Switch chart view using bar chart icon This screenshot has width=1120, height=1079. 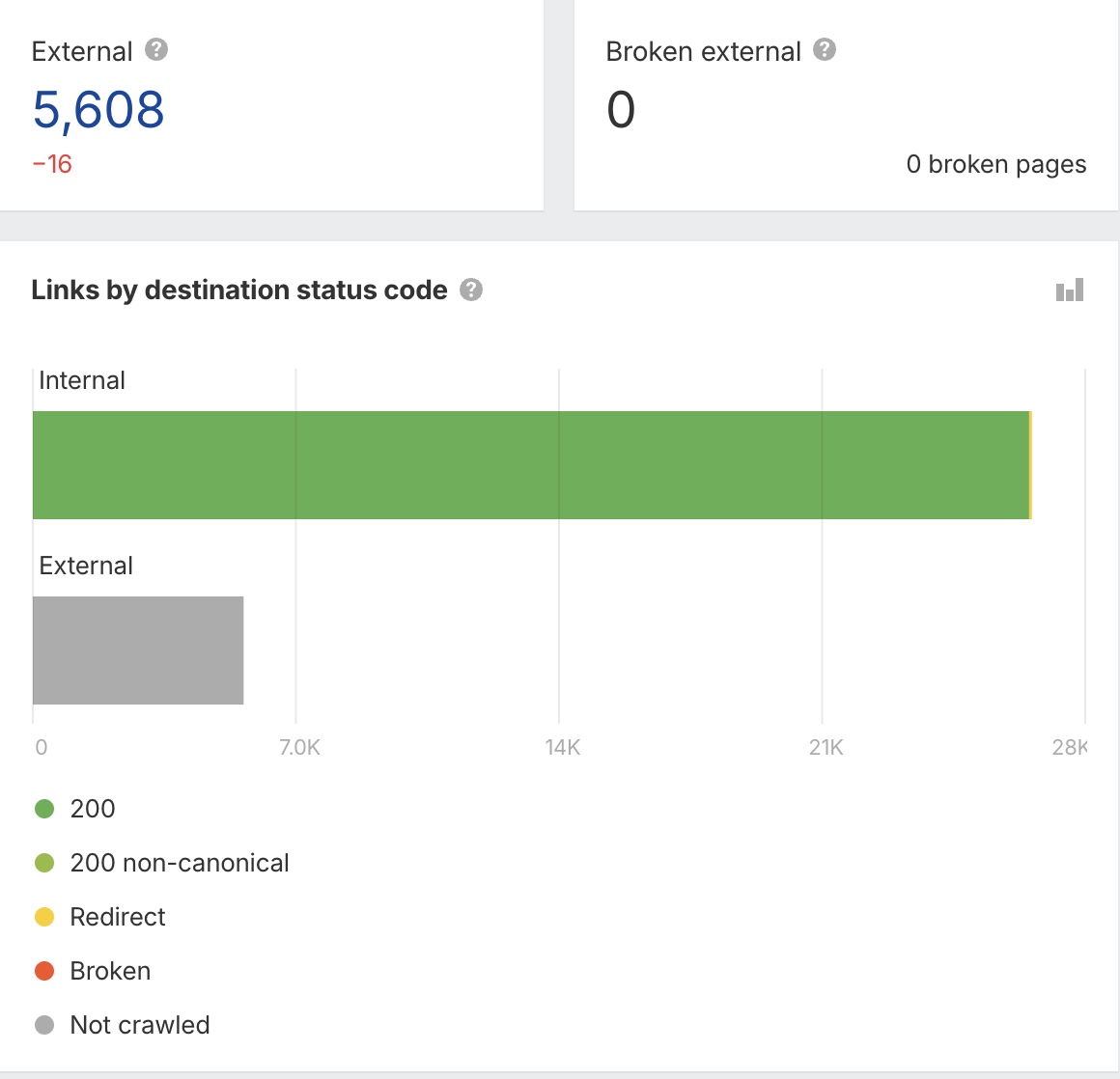(1070, 290)
